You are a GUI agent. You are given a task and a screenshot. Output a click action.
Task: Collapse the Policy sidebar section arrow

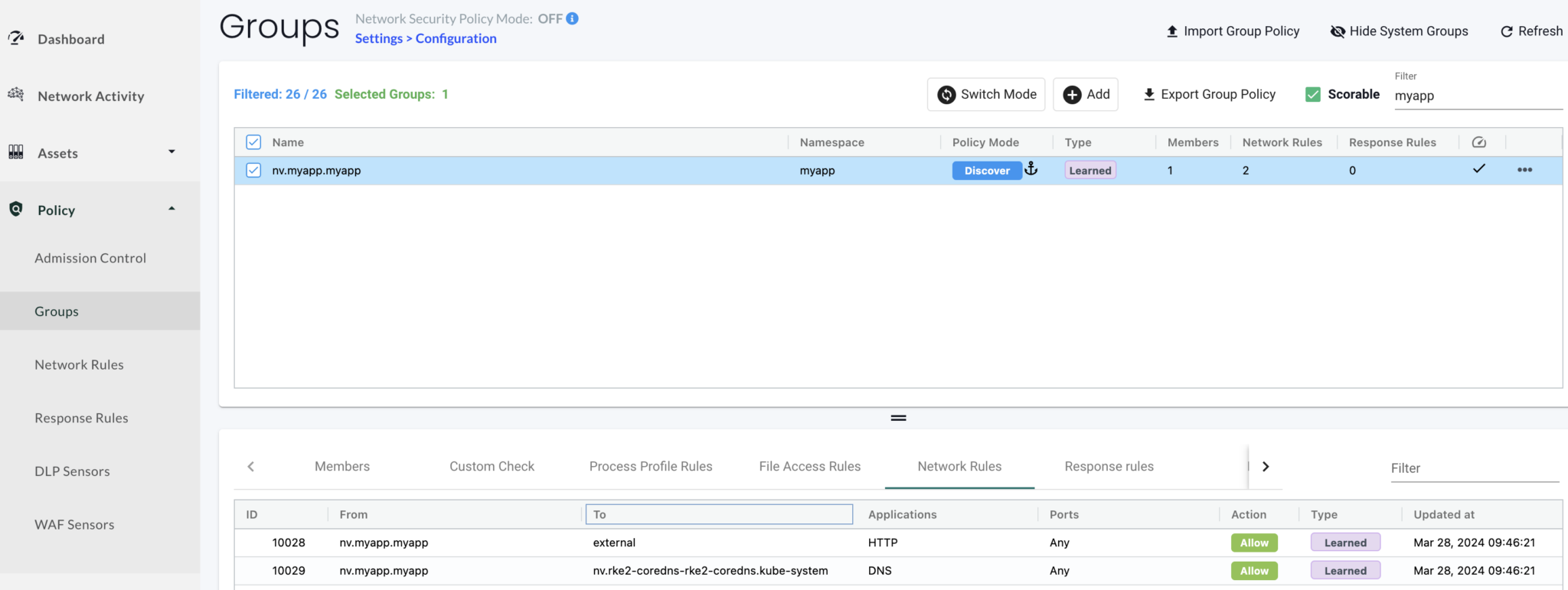(x=171, y=209)
